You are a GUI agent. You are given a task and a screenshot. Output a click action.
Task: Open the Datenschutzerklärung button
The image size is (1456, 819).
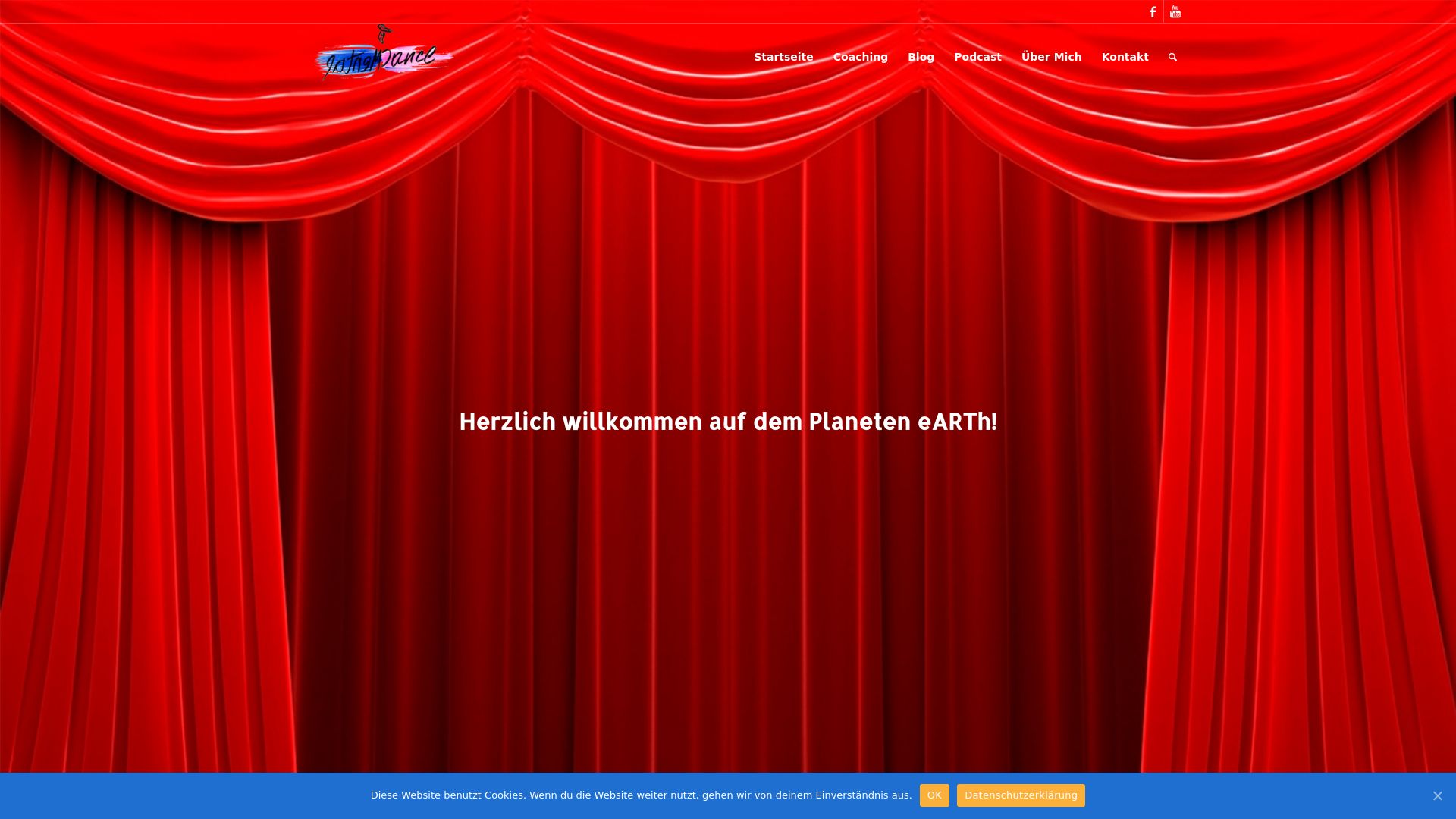1020,795
